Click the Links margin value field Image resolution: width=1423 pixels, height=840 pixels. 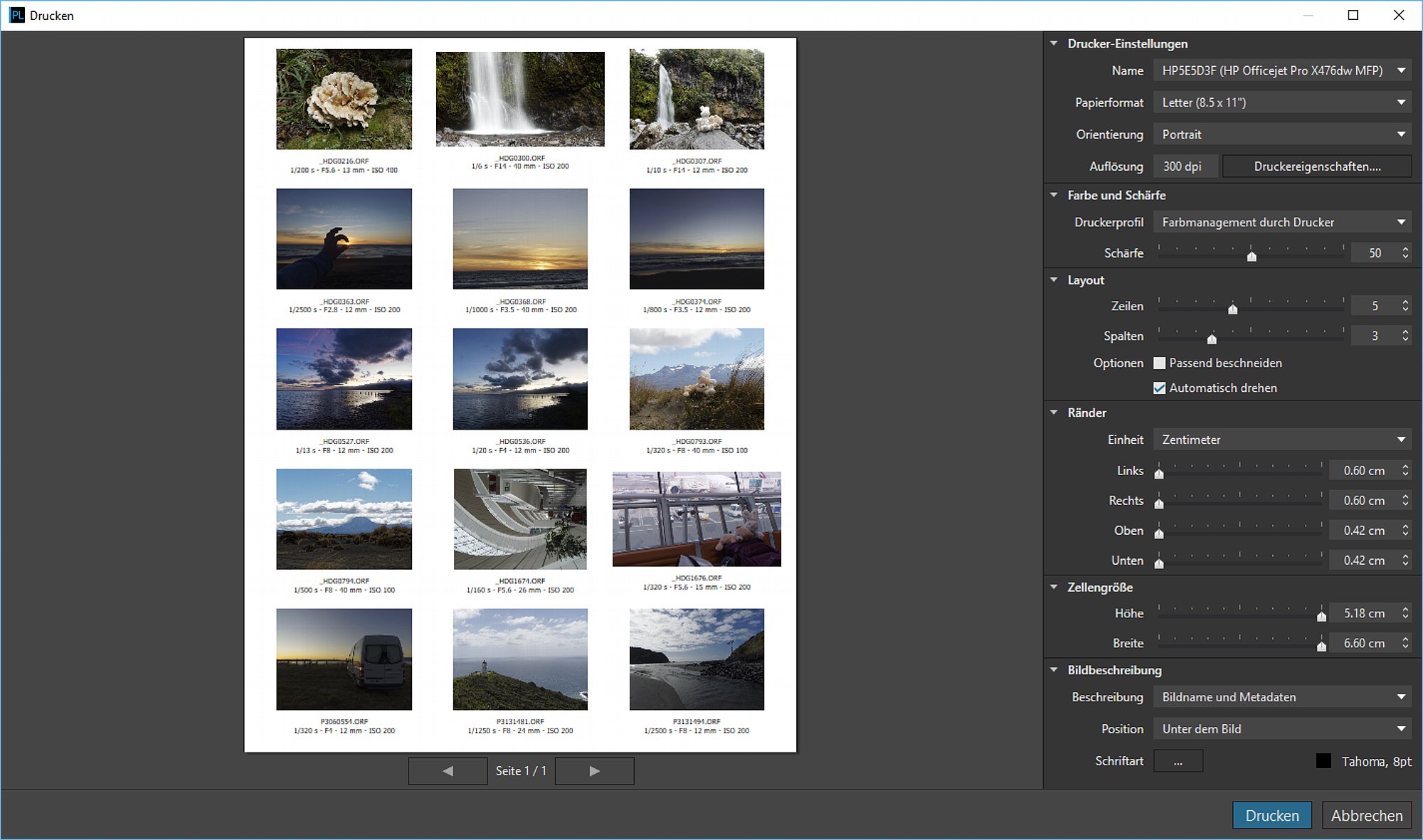[1364, 471]
